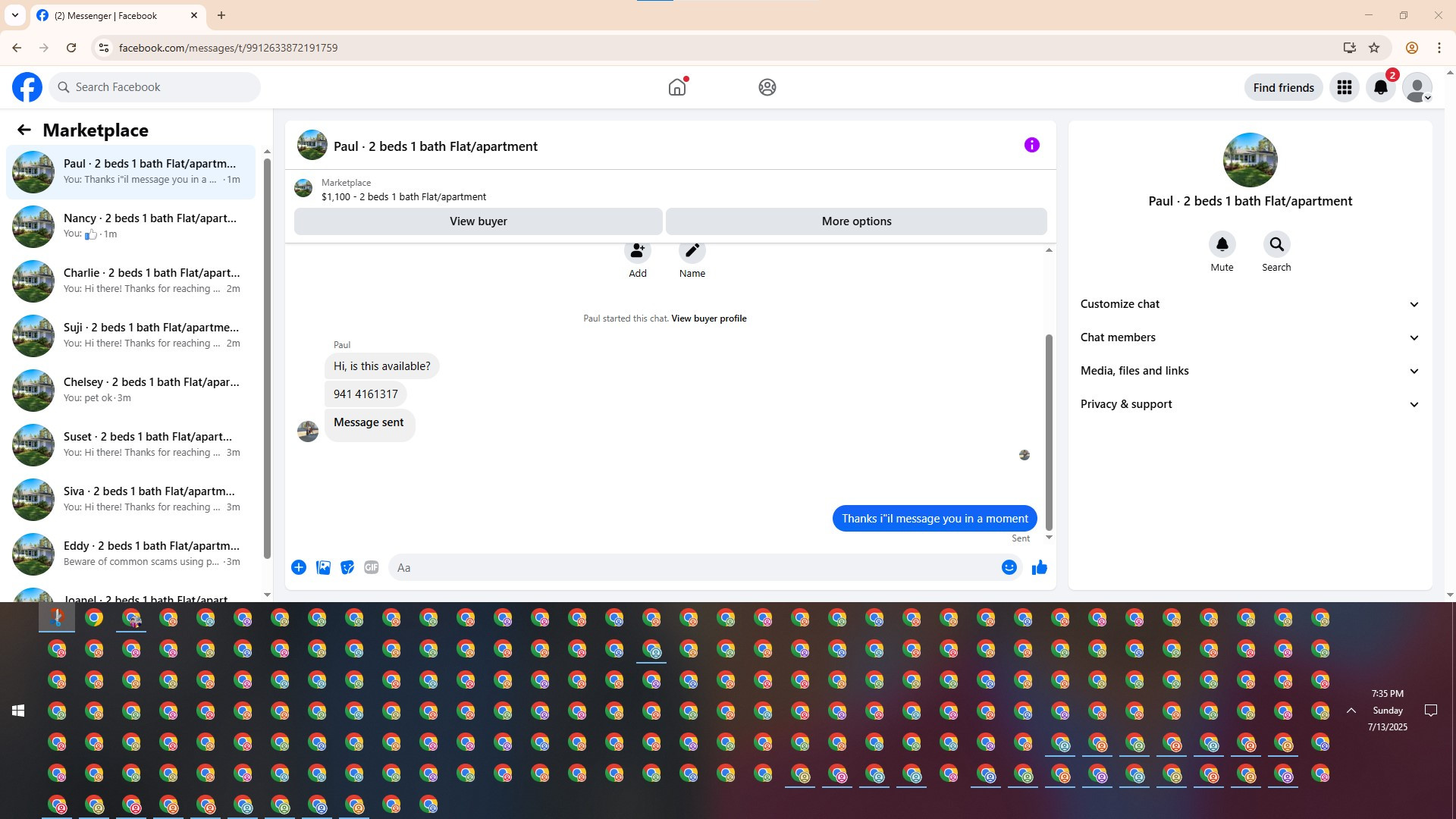Expand Media, files and links section
1456x819 pixels.
pyautogui.click(x=1250, y=371)
